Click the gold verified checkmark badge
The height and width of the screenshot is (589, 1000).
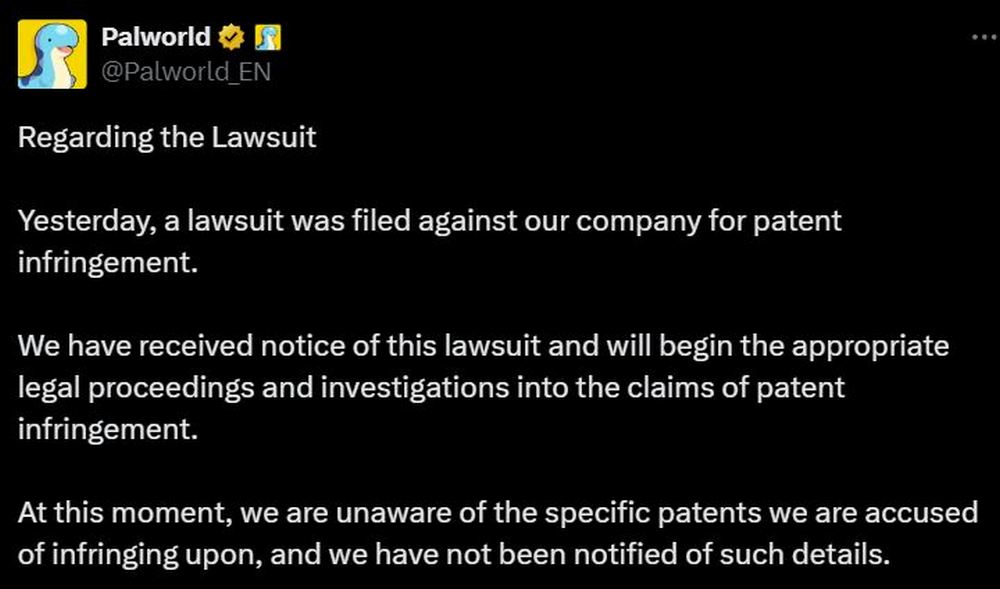tap(232, 38)
